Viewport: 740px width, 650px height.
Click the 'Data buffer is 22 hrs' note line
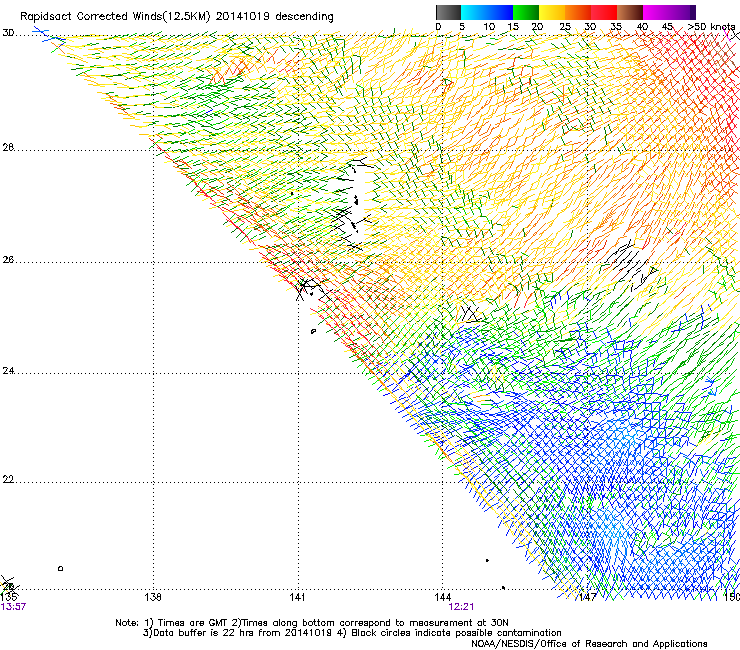click(x=352, y=633)
